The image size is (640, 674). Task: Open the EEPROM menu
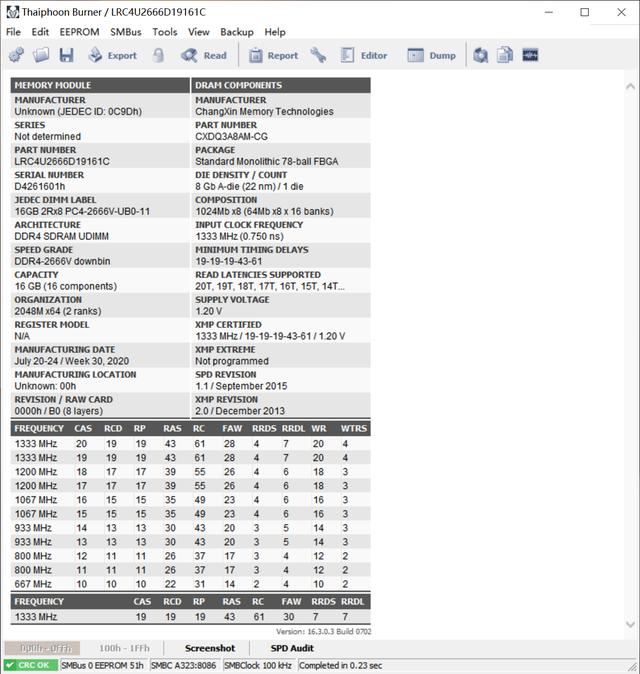(79, 32)
